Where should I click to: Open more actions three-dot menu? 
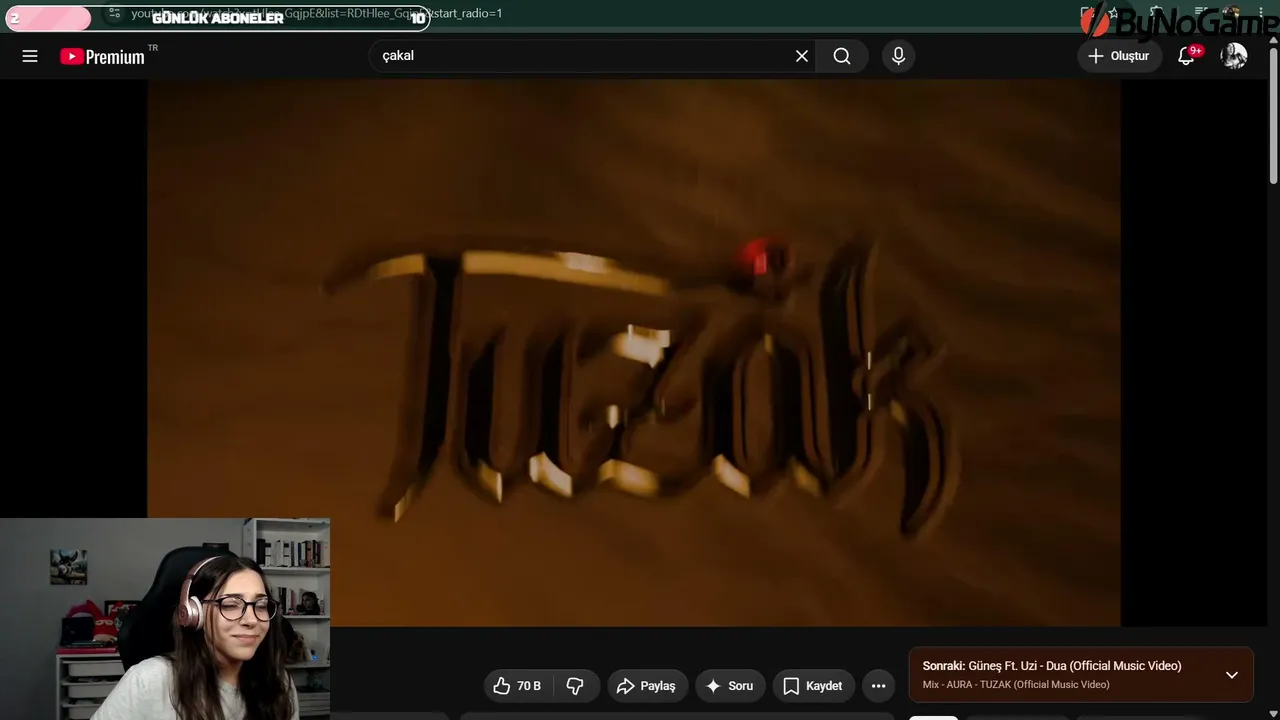click(x=878, y=686)
